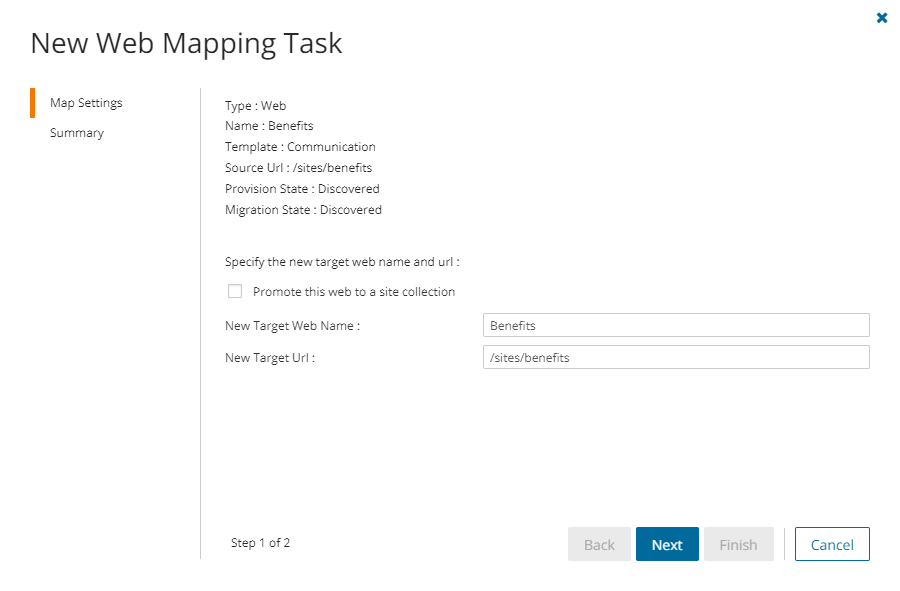Click the Finish button
The image size is (900, 591).
(738, 545)
